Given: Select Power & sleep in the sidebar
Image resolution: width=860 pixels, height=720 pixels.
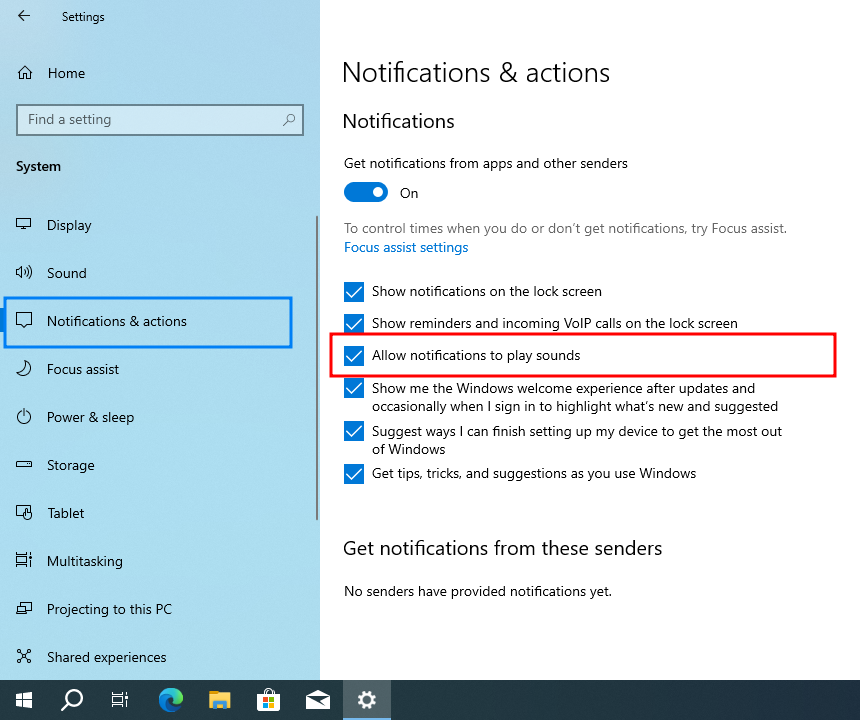Looking at the screenshot, I should click(x=90, y=417).
